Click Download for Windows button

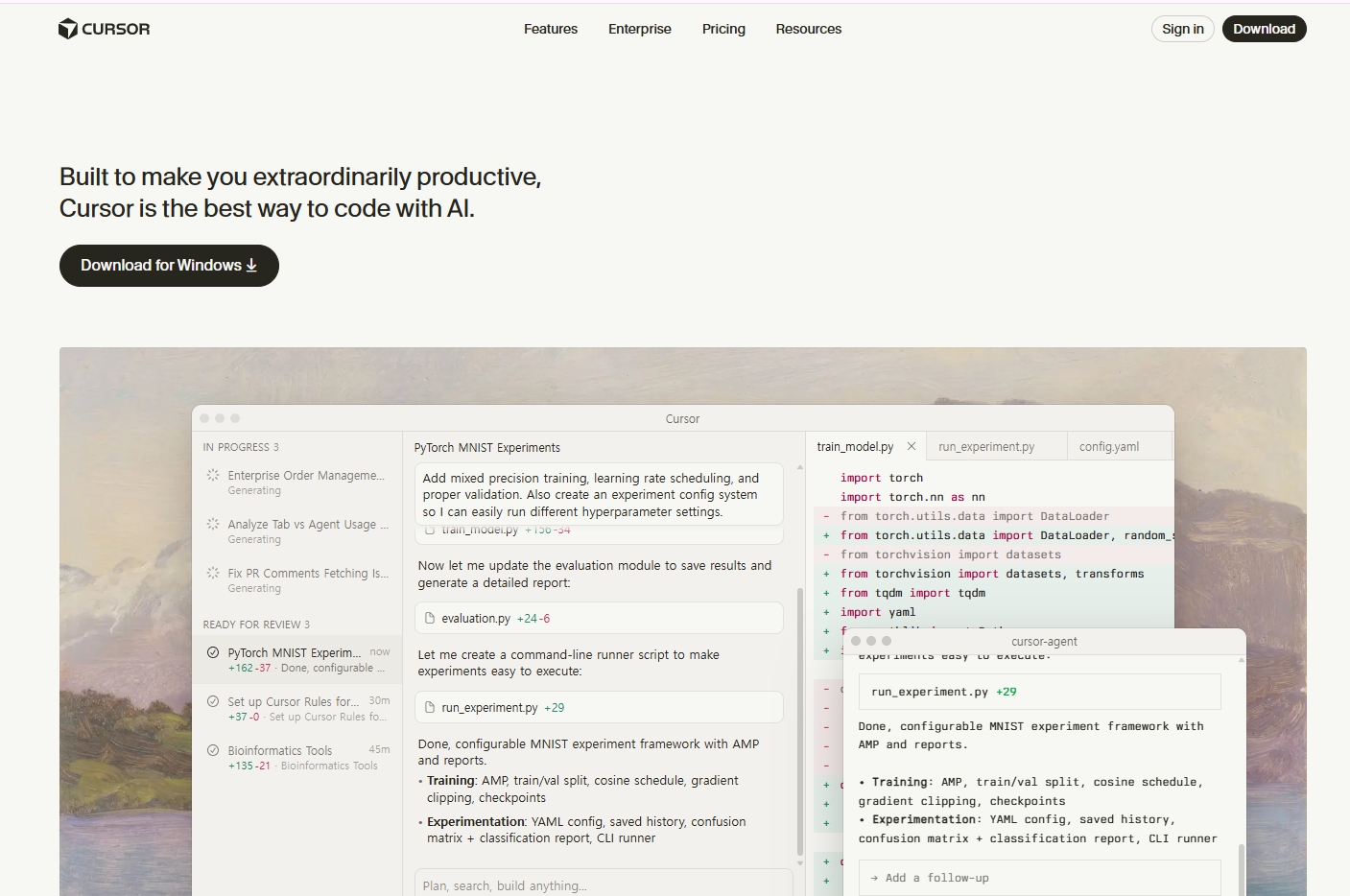pyautogui.click(x=169, y=266)
